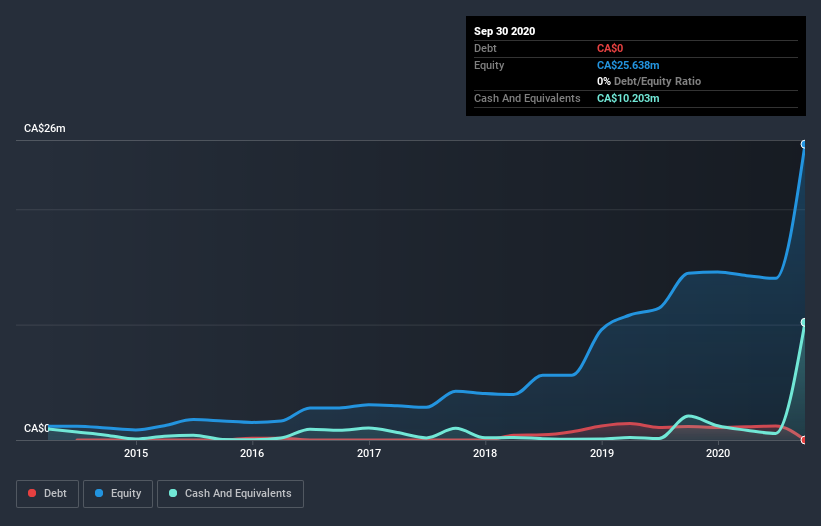Click the 2020 x-axis label
821x526 pixels.
click(718, 453)
